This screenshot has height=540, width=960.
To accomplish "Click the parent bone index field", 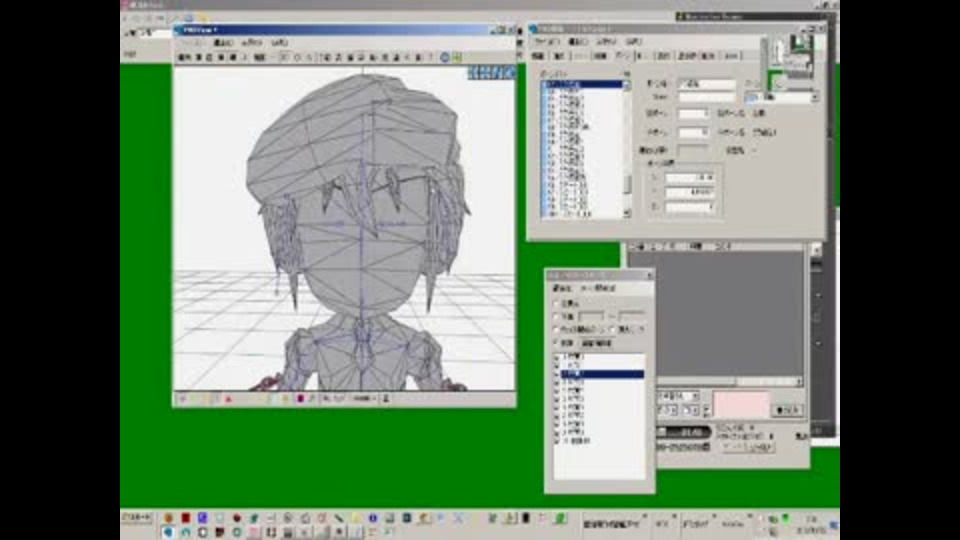I will 693,114.
